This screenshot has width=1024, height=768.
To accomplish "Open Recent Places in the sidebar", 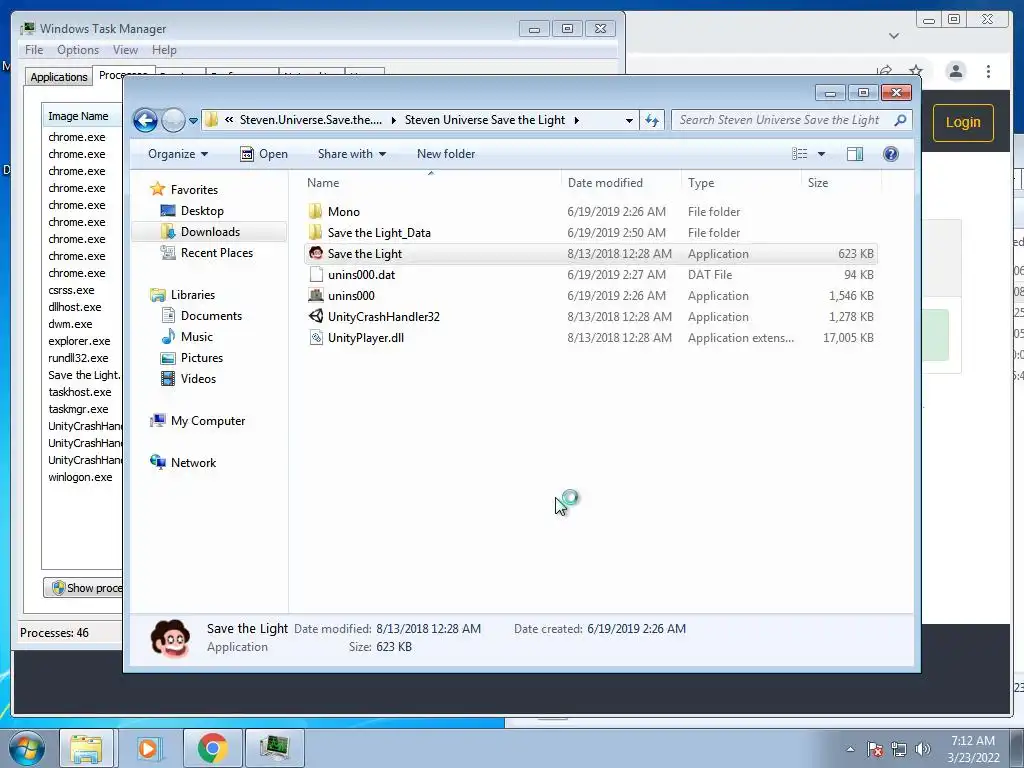I will [216, 253].
